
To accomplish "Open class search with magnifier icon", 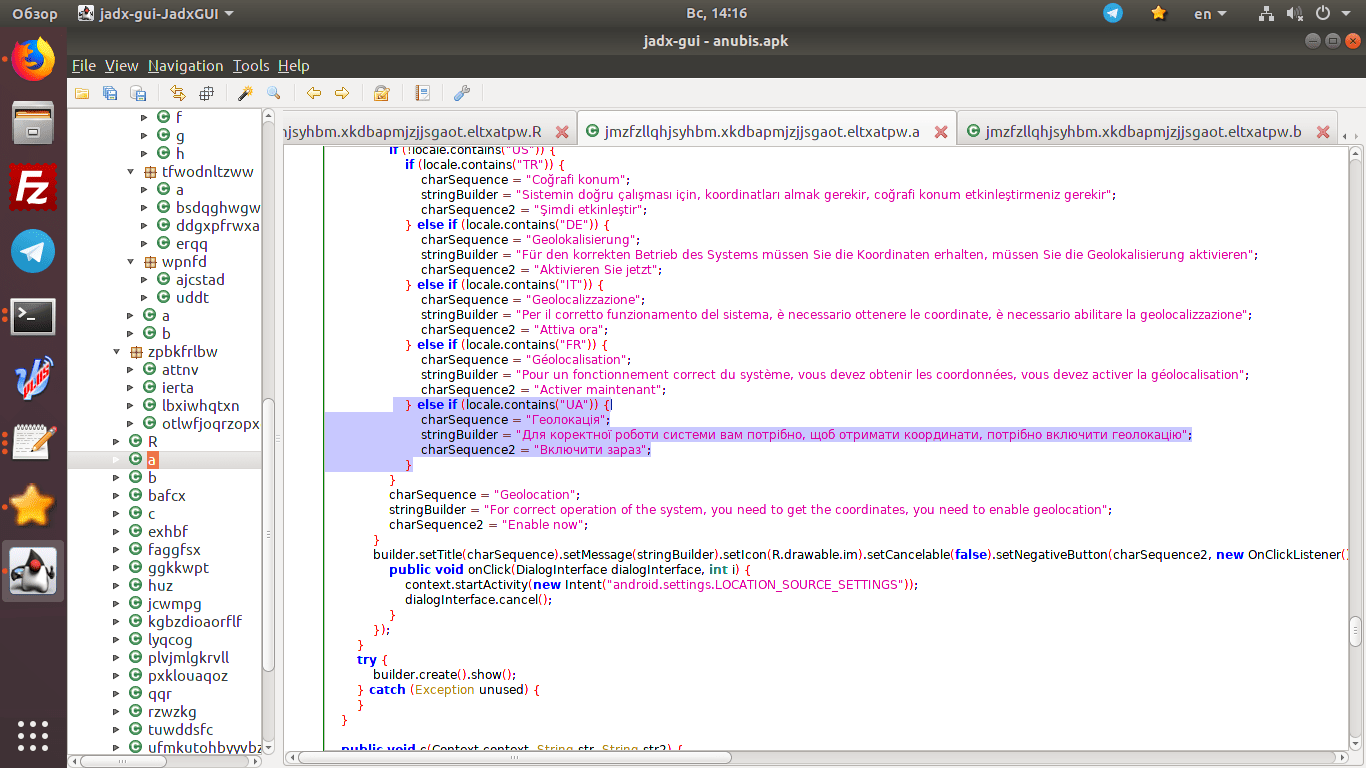I will 273,93.
